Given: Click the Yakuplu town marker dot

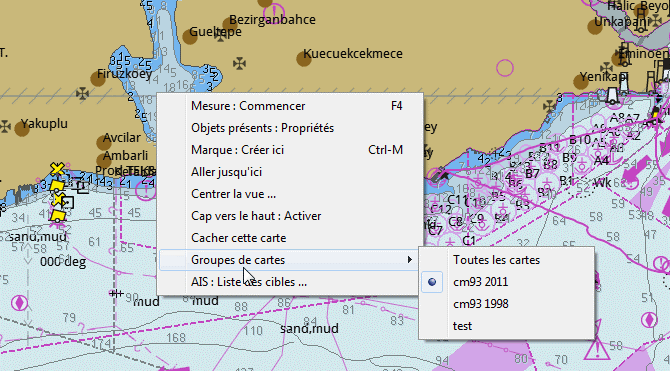Looking at the screenshot, I should pos(22,129).
